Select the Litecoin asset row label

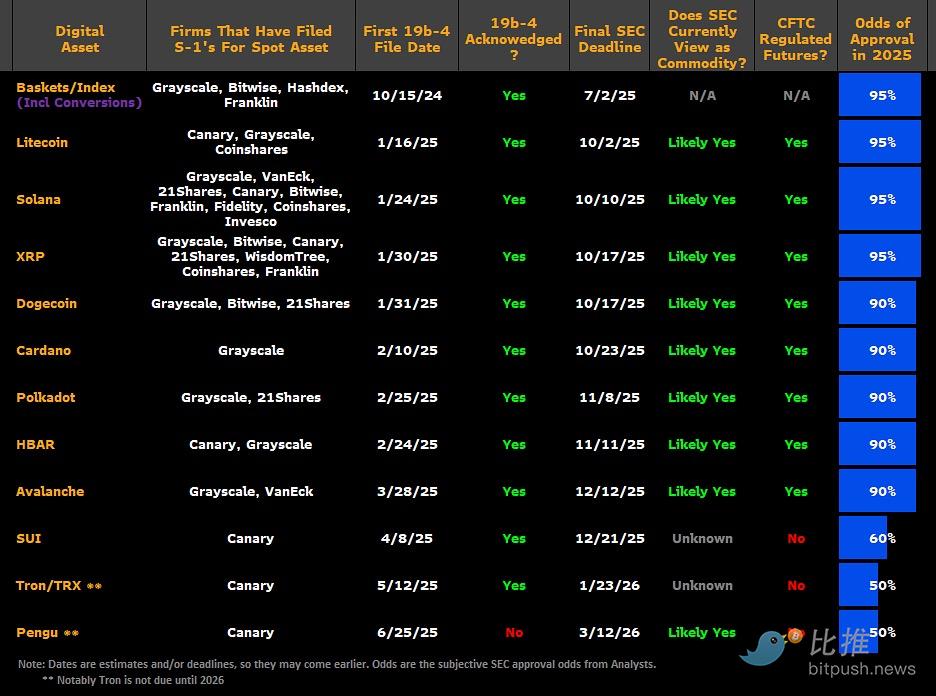[42, 142]
